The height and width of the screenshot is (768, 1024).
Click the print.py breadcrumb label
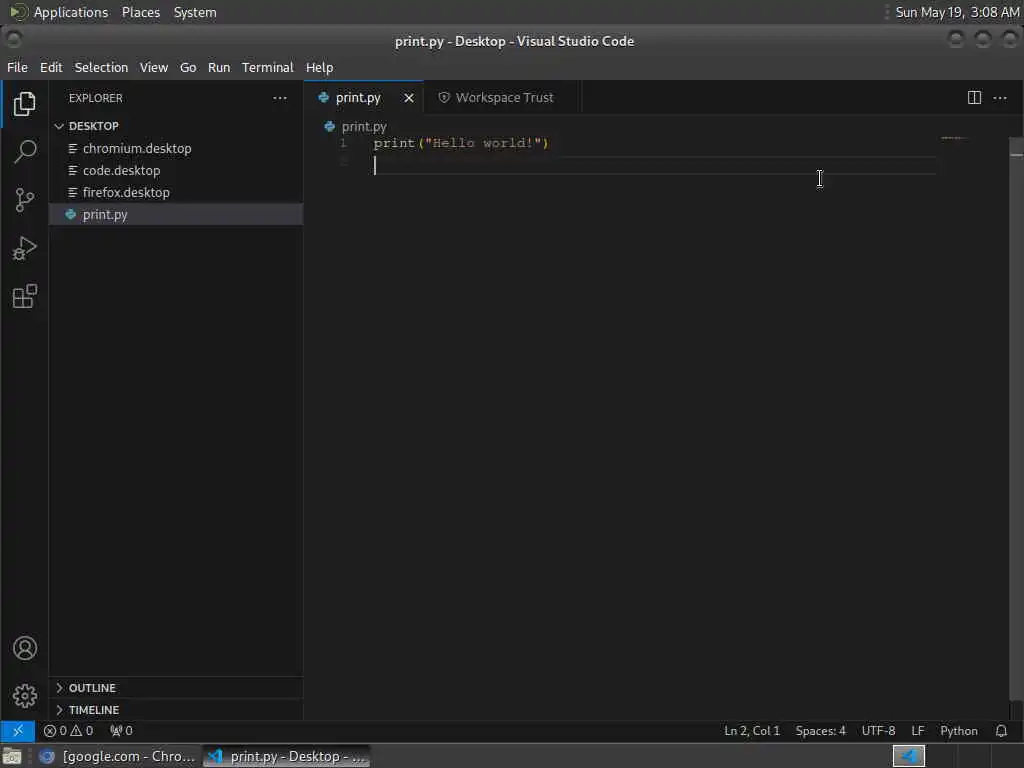364,127
